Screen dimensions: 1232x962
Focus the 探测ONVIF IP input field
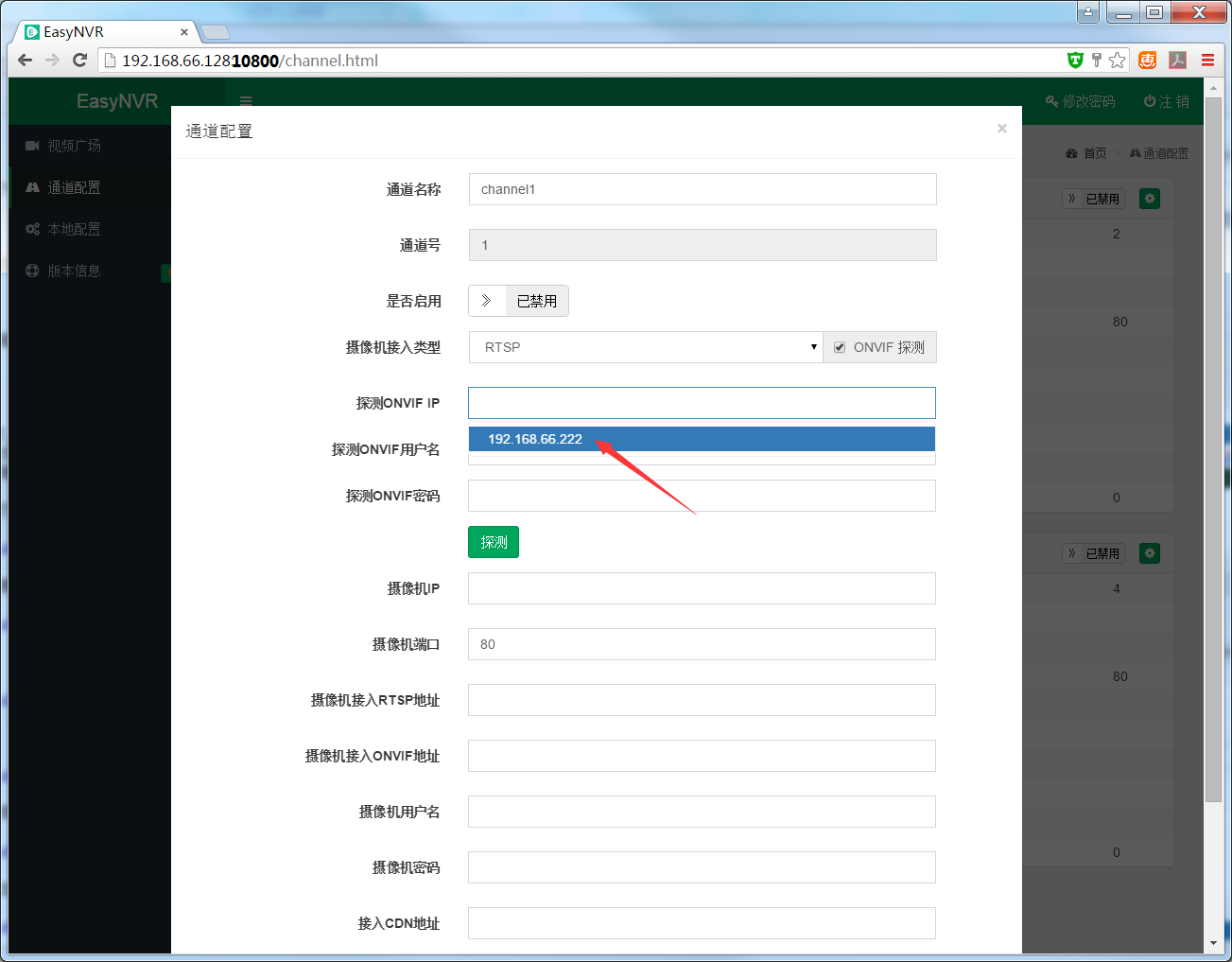click(702, 403)
